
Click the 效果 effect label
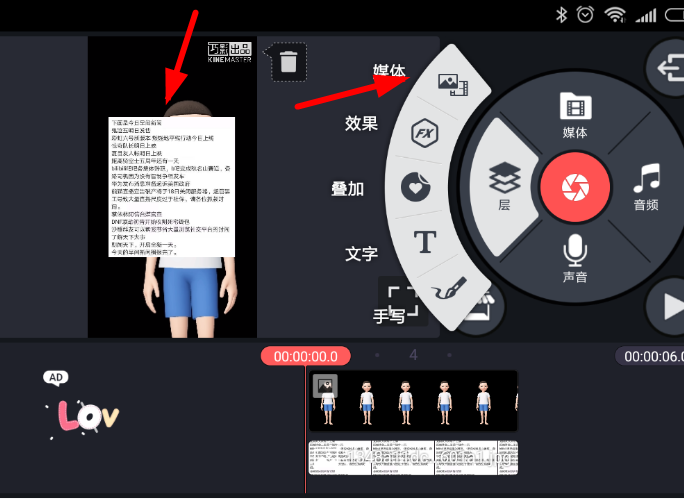[361, 123]
